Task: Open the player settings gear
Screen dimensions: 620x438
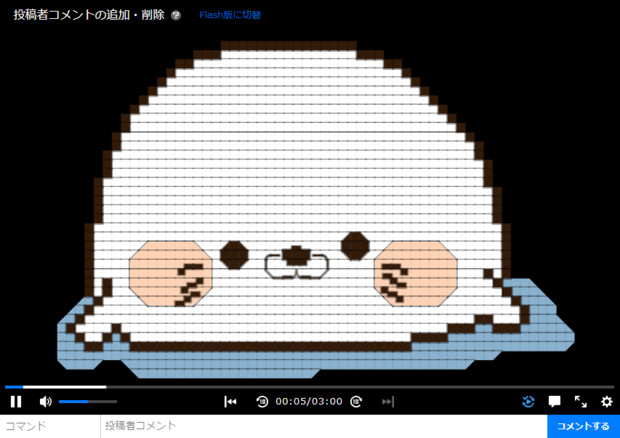Action: click(x=607, y=402)
